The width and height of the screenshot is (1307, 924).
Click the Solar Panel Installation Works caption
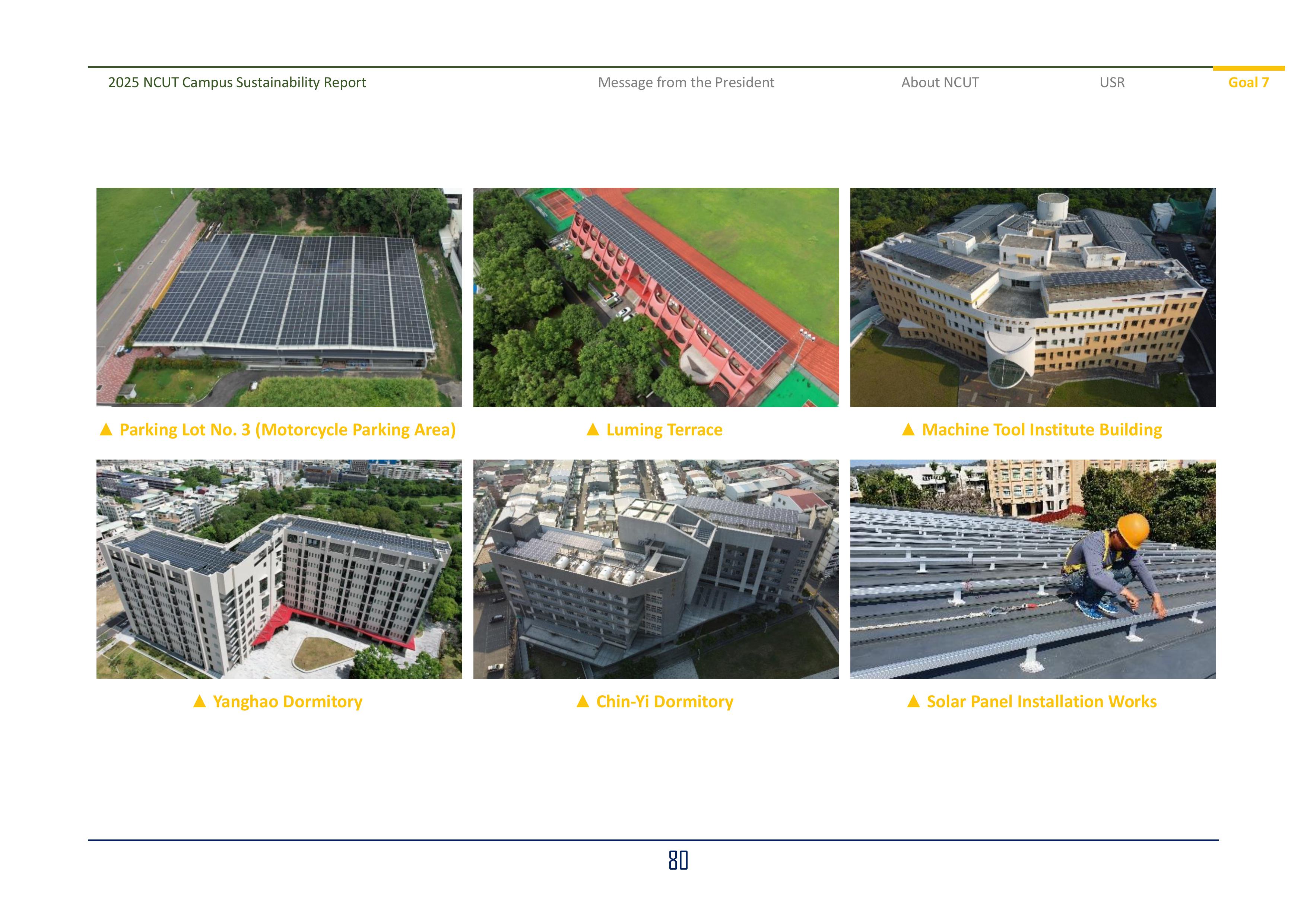point(1041,701)
